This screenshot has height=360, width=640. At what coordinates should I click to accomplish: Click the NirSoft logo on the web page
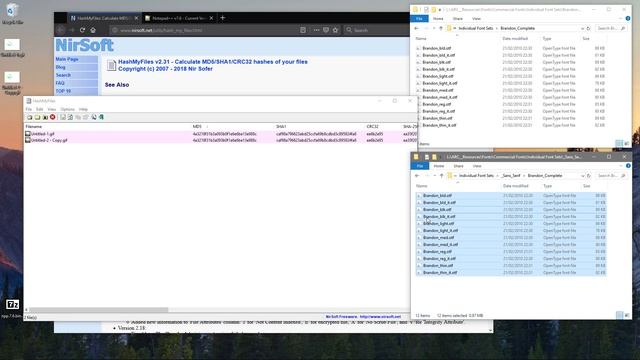(x=84, y=45)
